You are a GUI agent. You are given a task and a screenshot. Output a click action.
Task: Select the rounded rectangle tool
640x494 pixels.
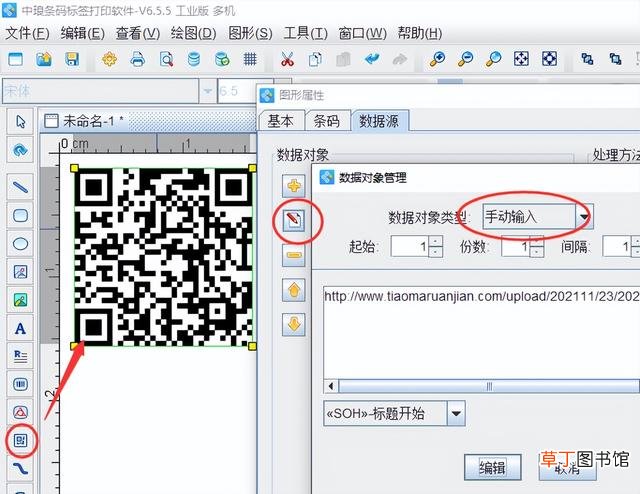point(20,216)
